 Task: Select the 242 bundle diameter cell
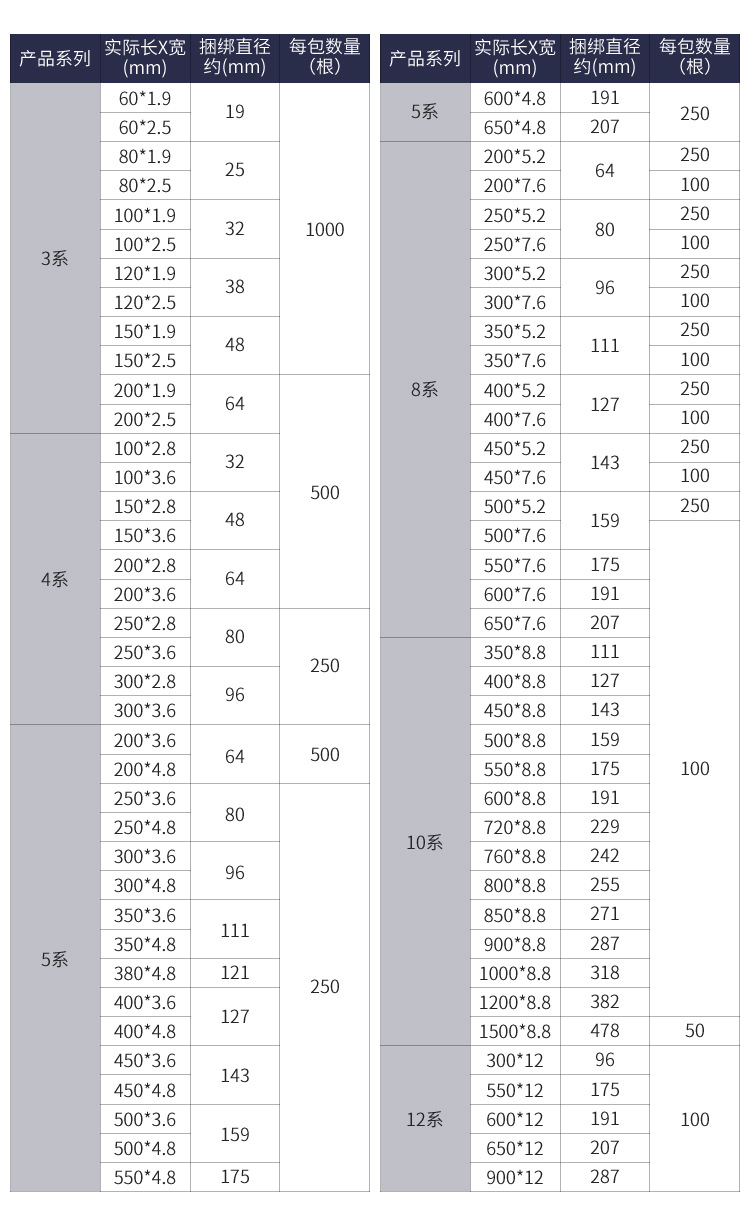click(x=605, y=856)
